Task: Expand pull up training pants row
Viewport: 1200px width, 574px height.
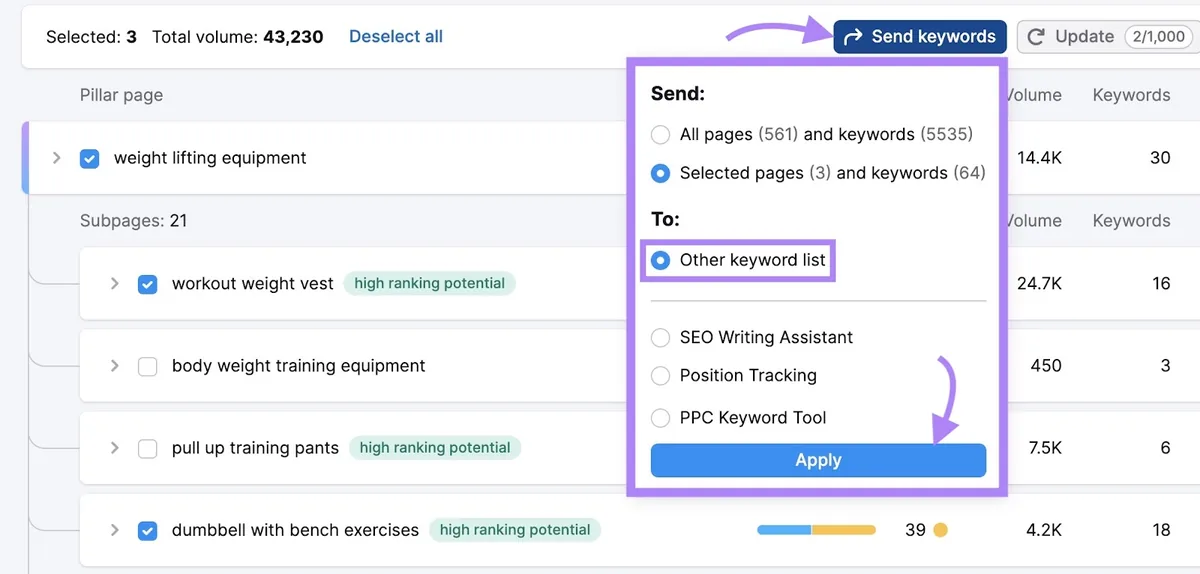Action: [115, 448]
